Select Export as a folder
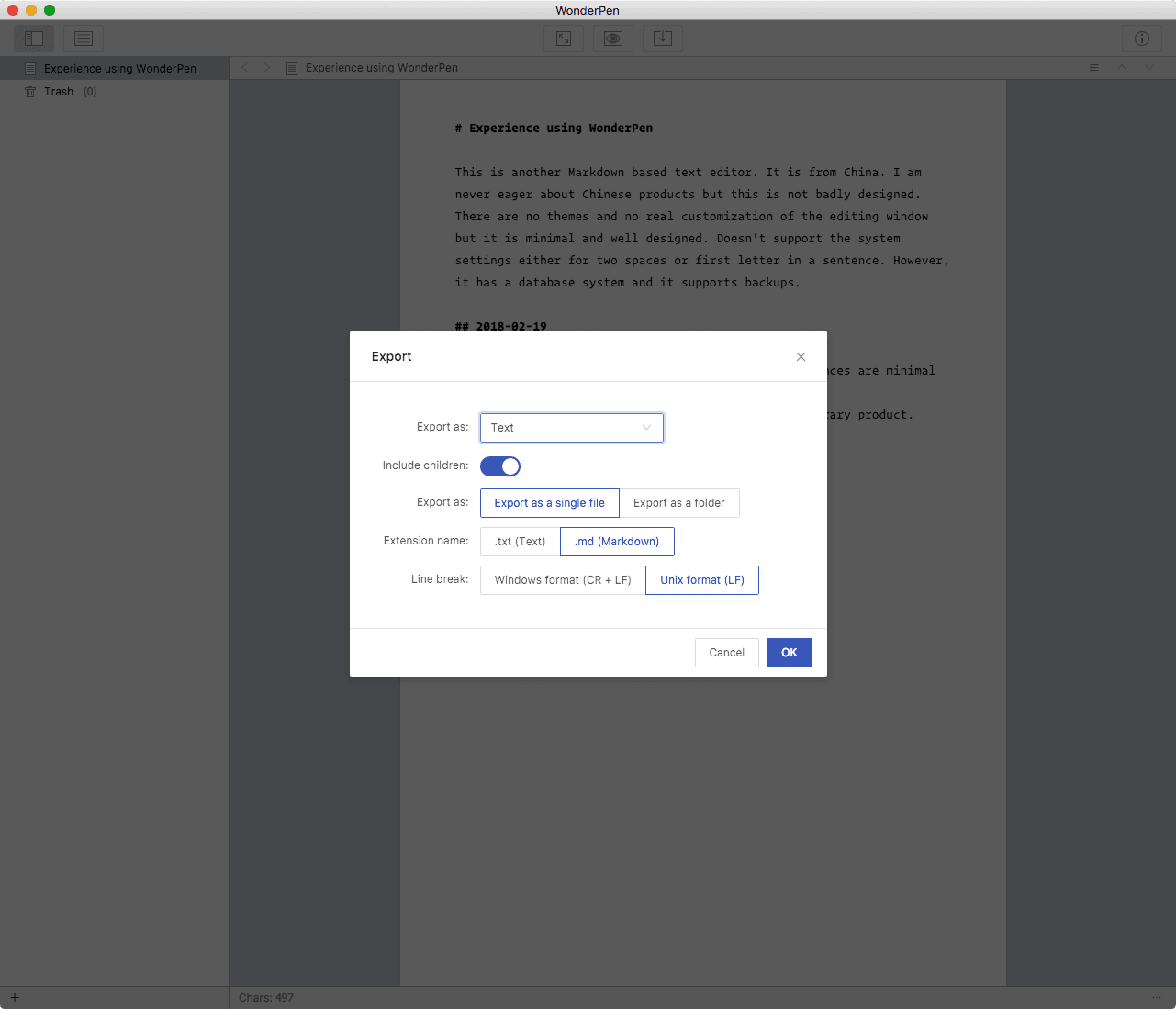 [x=679, y=503]
